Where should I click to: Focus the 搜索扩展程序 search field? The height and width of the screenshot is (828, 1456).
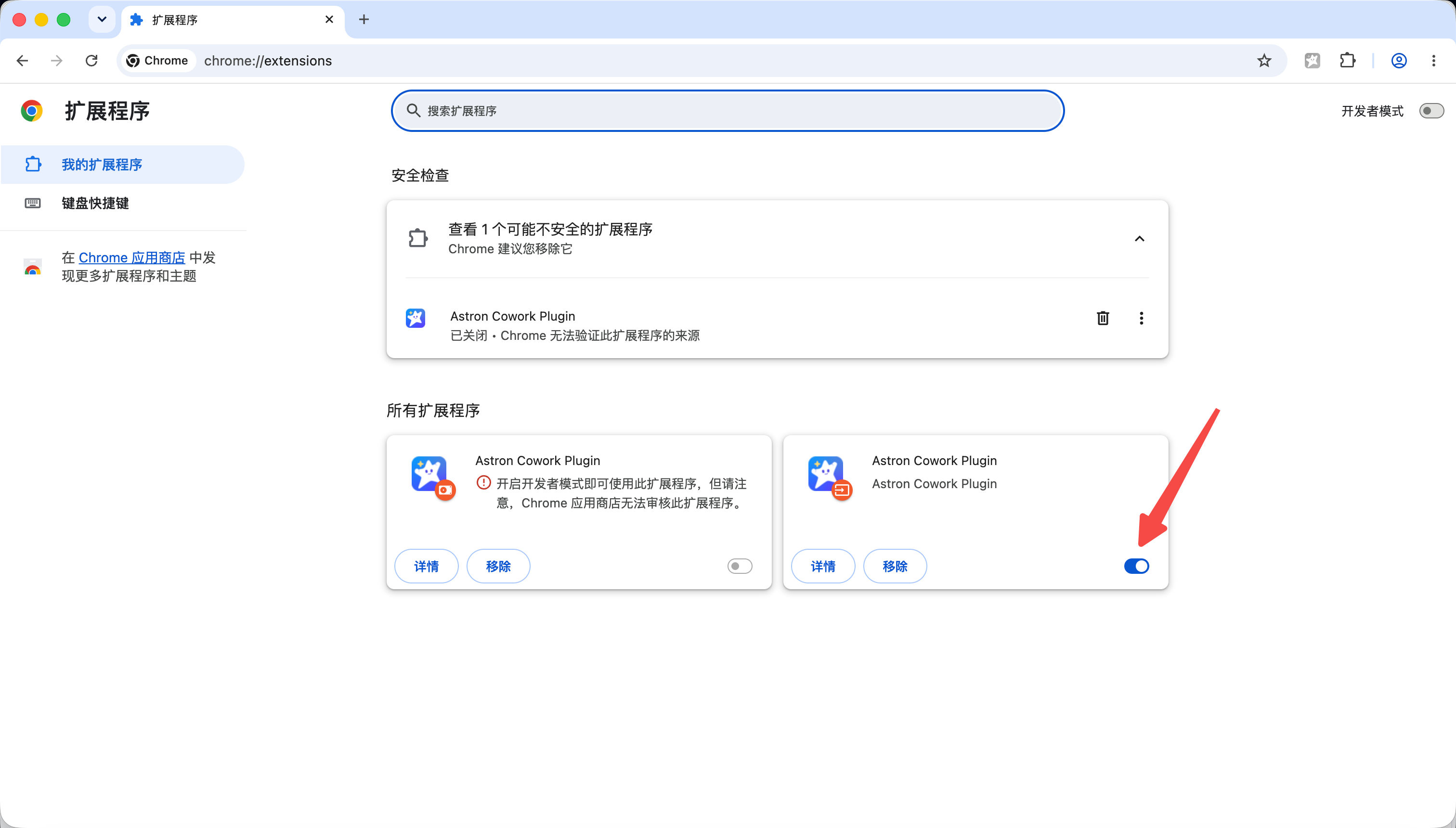728,110
